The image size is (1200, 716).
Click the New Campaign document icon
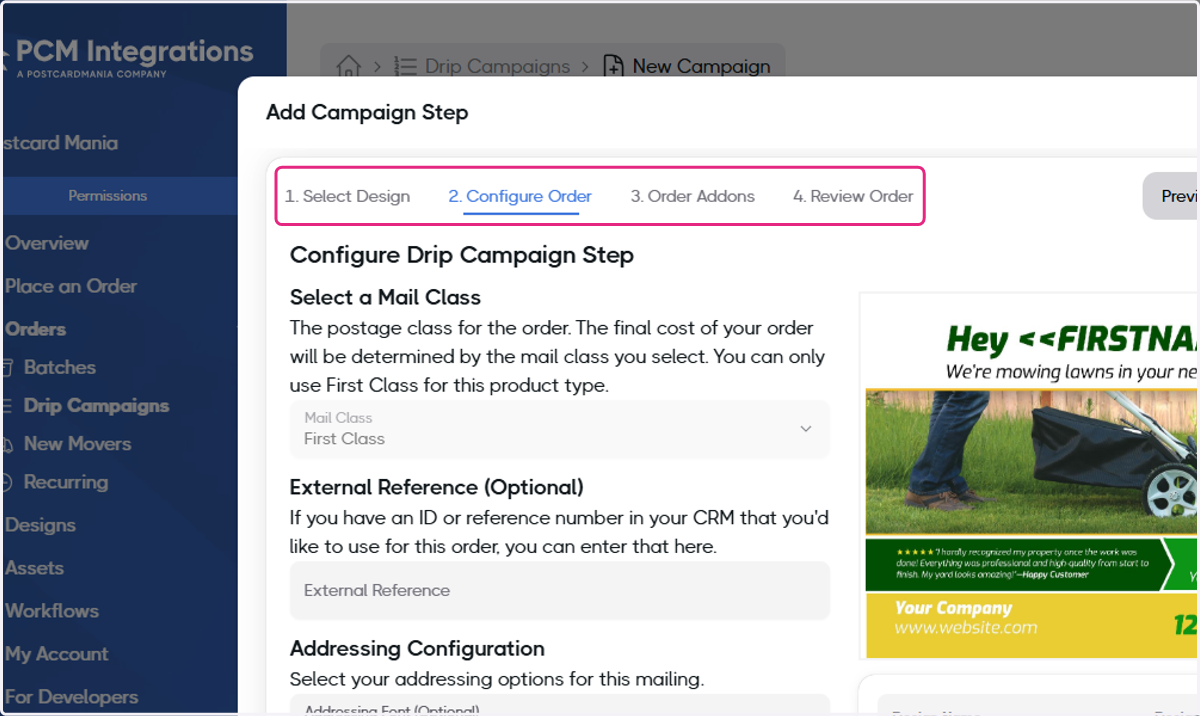click(x=613, y=66)
